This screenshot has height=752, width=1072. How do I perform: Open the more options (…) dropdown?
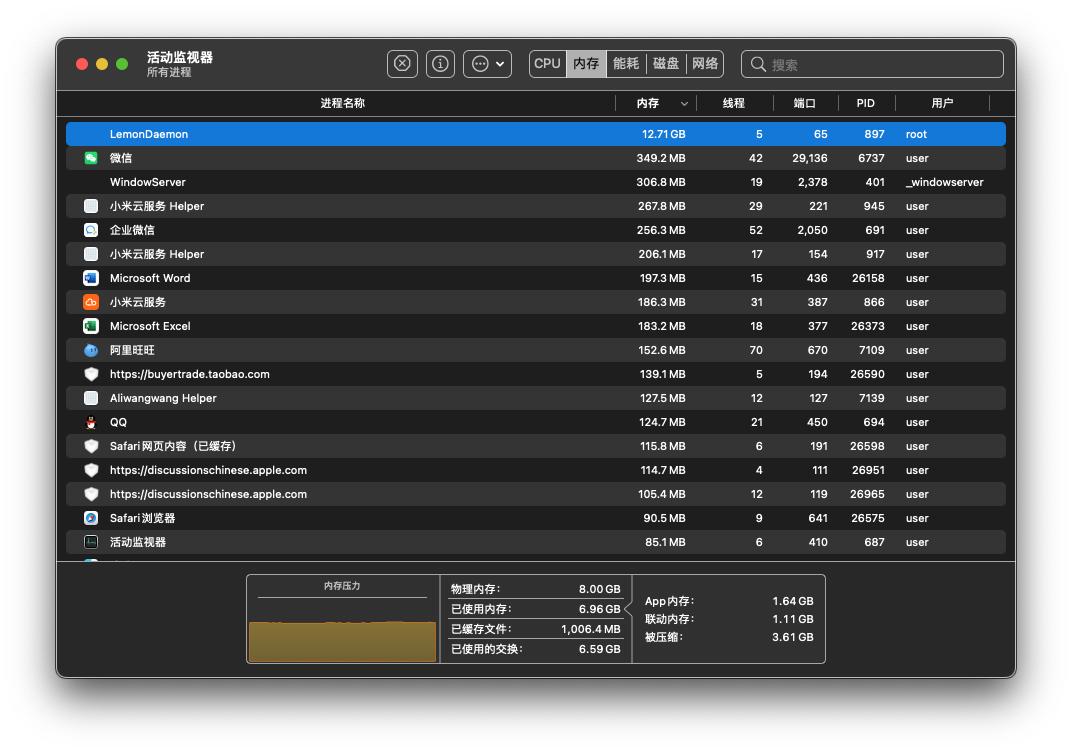pos(487,64)
